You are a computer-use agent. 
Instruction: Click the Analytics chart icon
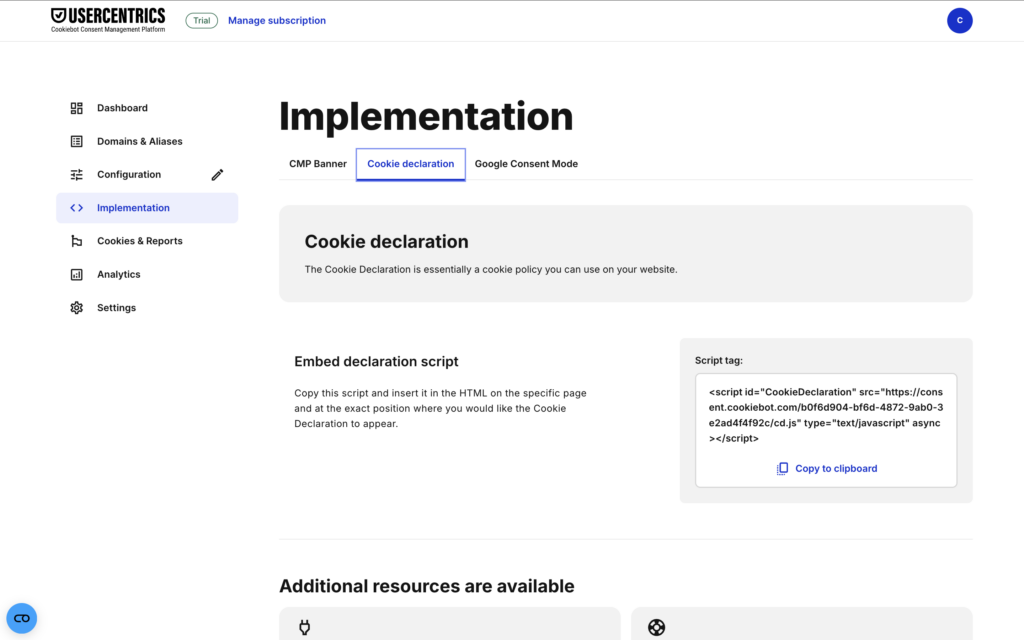coord(77,274)
